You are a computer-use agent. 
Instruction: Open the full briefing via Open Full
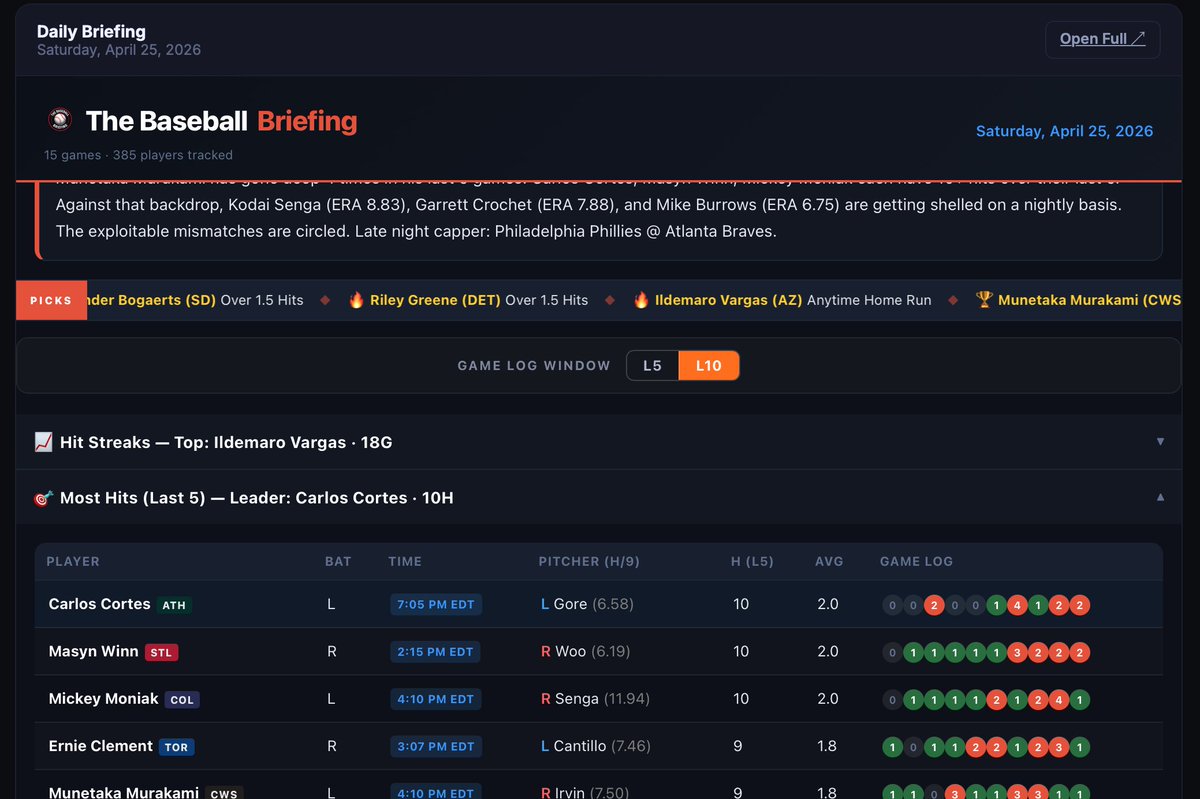click(1102, 39)
